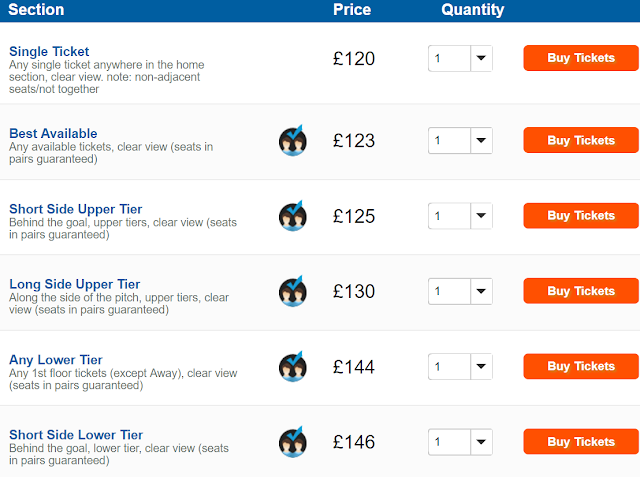The image size is (640, 477).
Task: Click the paired seats icon for Long Side Upper Tier
Action: click(x=292, y=292)
